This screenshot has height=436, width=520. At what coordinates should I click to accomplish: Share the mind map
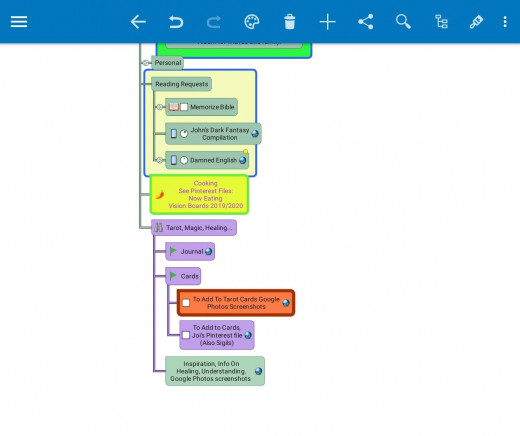pos(366,22)
